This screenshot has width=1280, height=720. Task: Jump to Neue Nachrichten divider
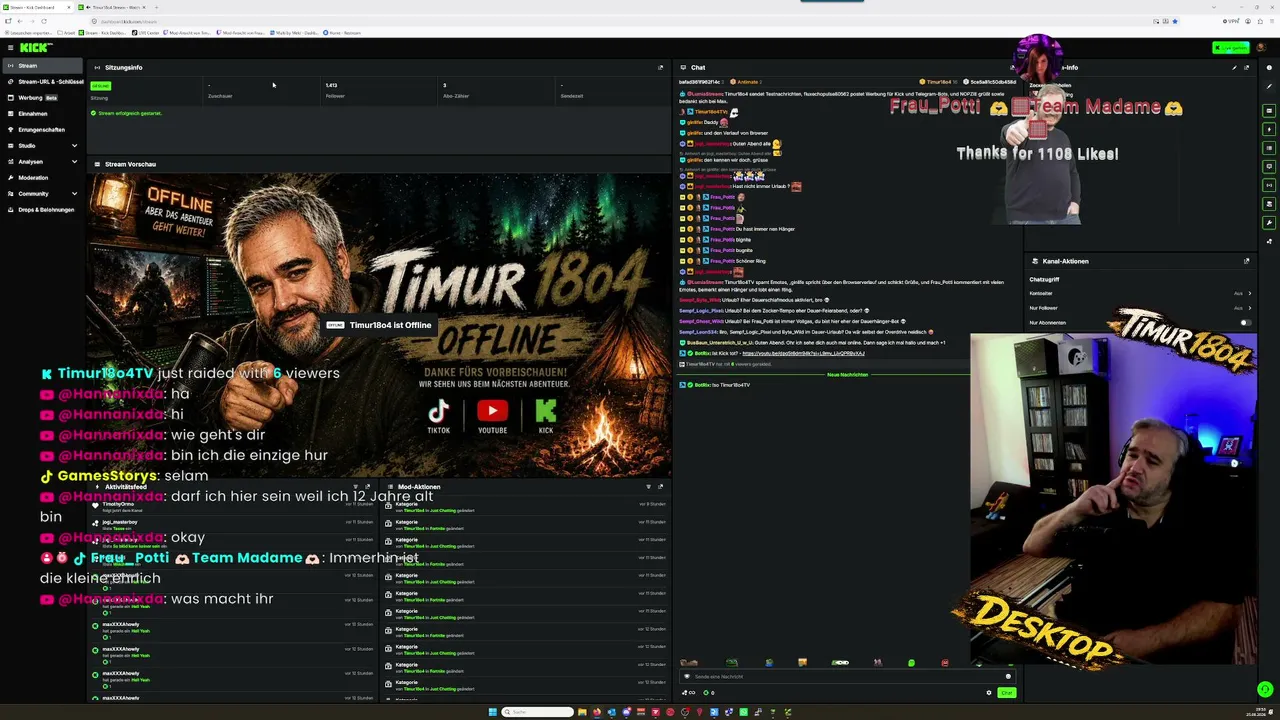click(847, 375)
